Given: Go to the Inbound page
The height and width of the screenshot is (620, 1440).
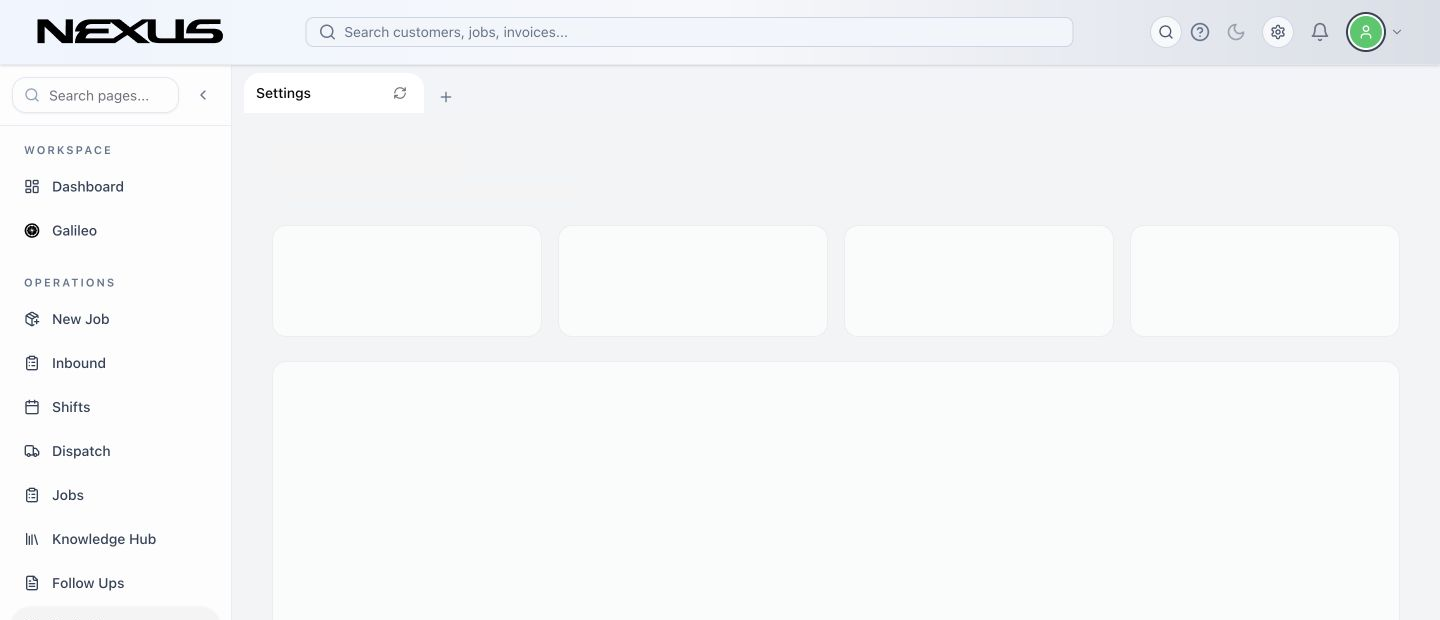Looking at the screenshot, I should [x=115, y=363].
